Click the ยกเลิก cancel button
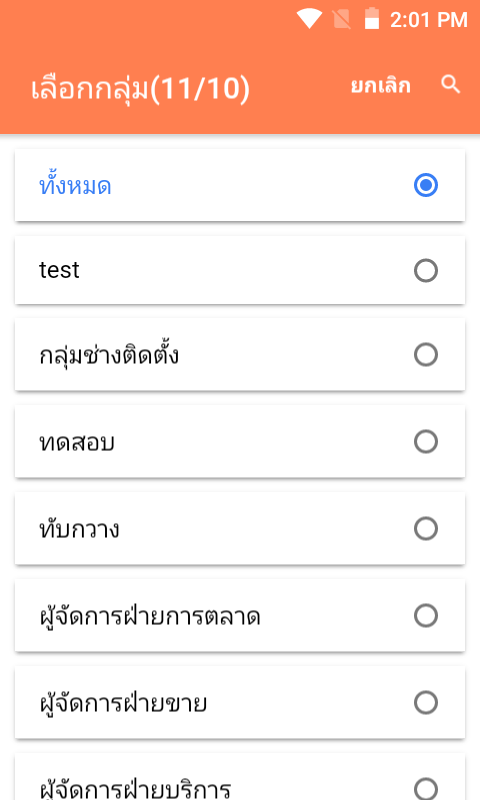480x800 pixels. [x=380, y=85]
